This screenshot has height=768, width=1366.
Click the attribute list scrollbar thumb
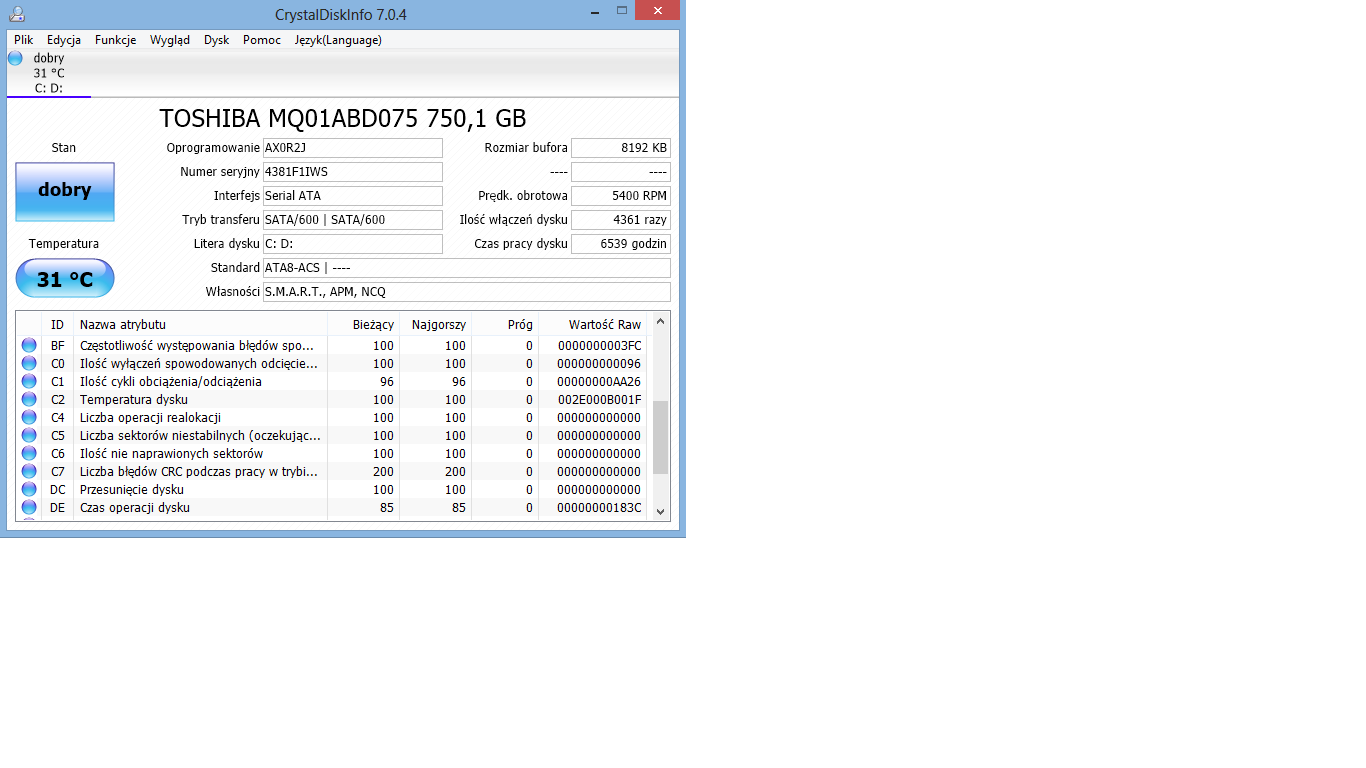(660, 438)
